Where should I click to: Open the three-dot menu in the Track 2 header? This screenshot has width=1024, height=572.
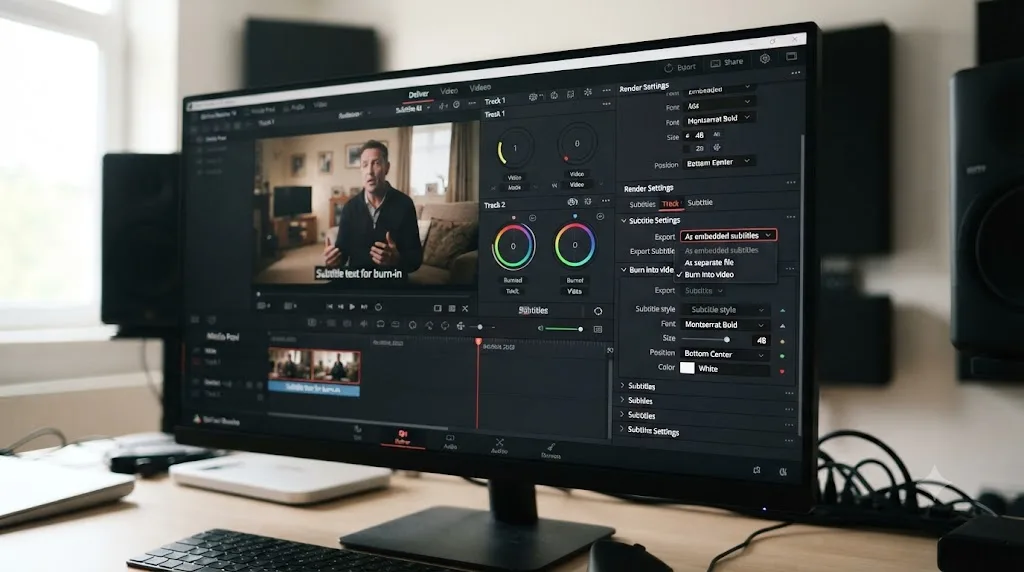(x=605, y=201)
